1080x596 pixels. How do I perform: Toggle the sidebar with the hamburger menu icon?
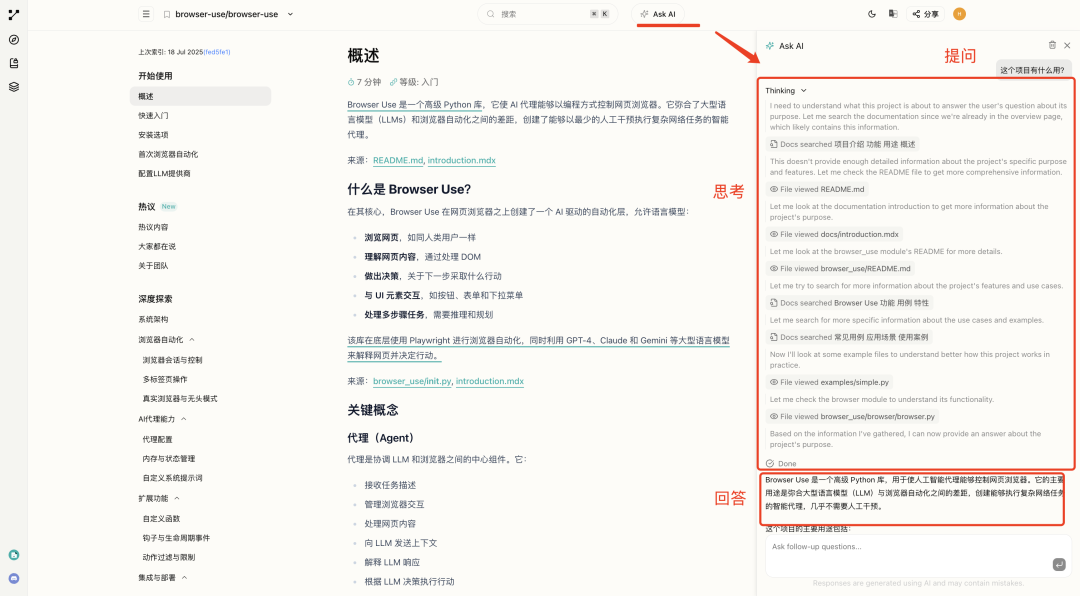tap(146, 14)
